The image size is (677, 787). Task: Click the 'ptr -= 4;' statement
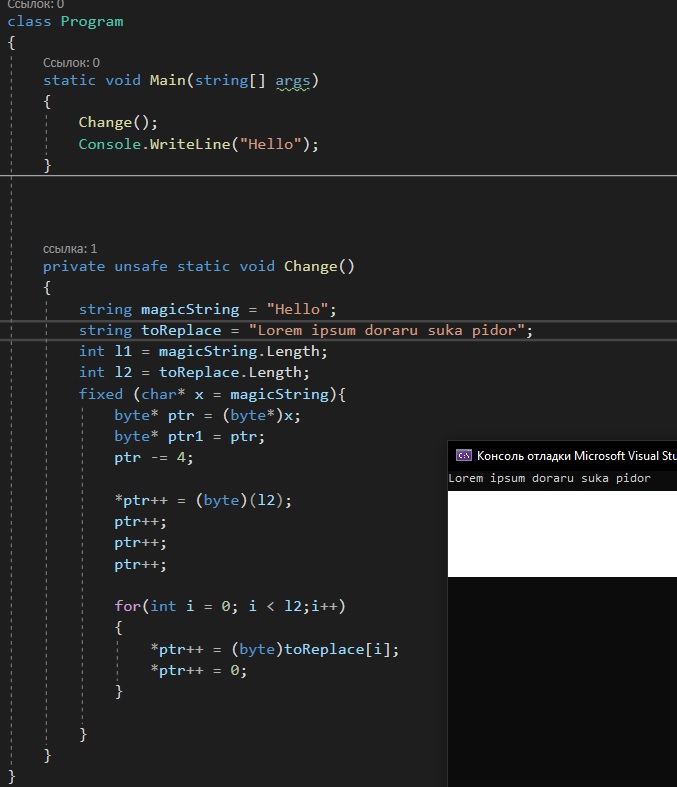pyautogui.click(x=154, y=458)
